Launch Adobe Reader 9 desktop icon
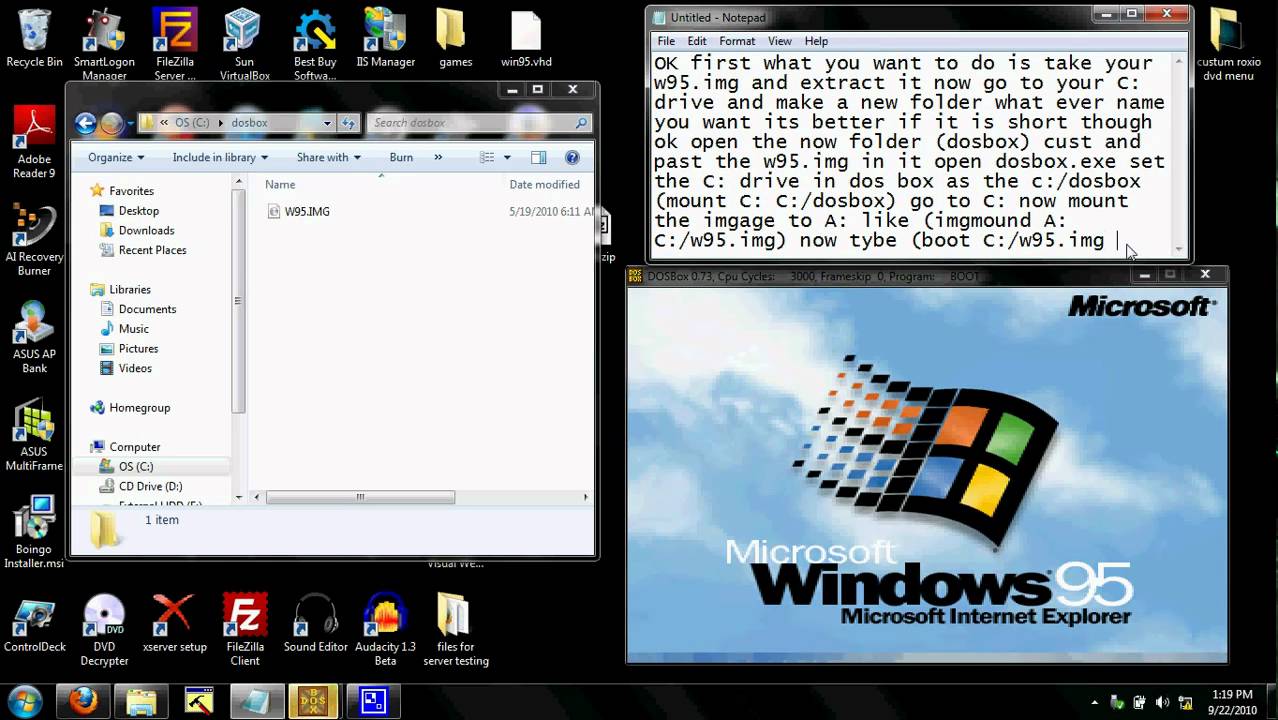1278x720 pixels. pyautogui.click(x=34, y=143)
